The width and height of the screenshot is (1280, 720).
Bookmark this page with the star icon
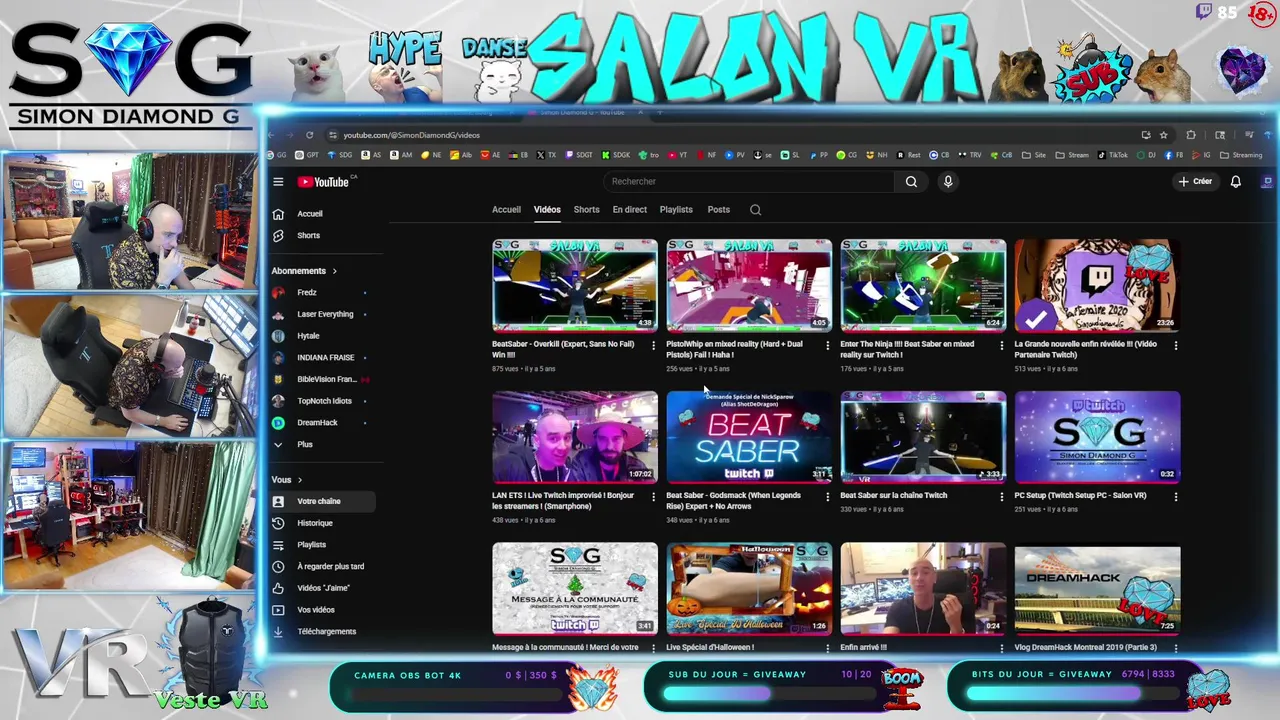click(1163, 135)
